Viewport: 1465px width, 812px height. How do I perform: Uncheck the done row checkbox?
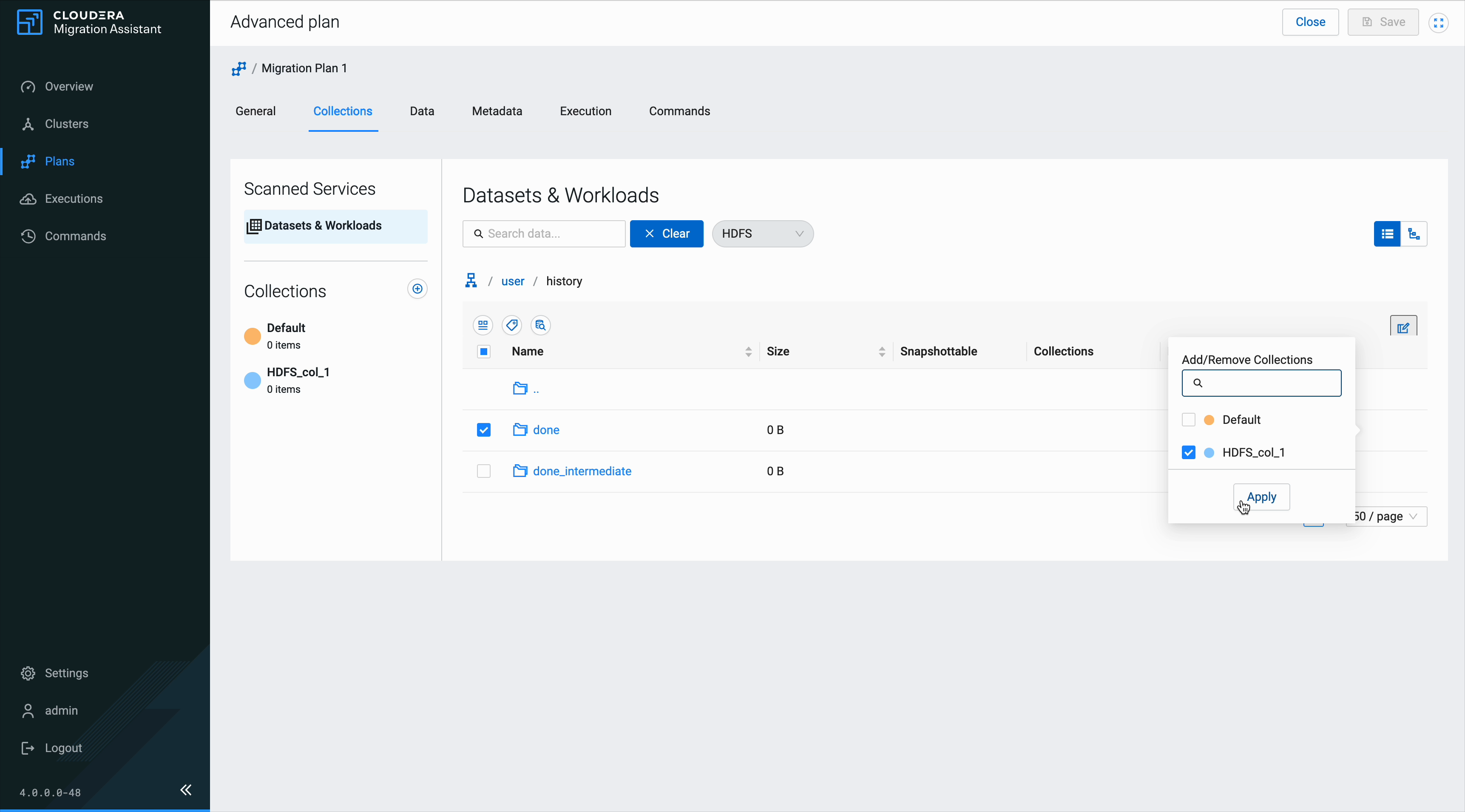484,430
